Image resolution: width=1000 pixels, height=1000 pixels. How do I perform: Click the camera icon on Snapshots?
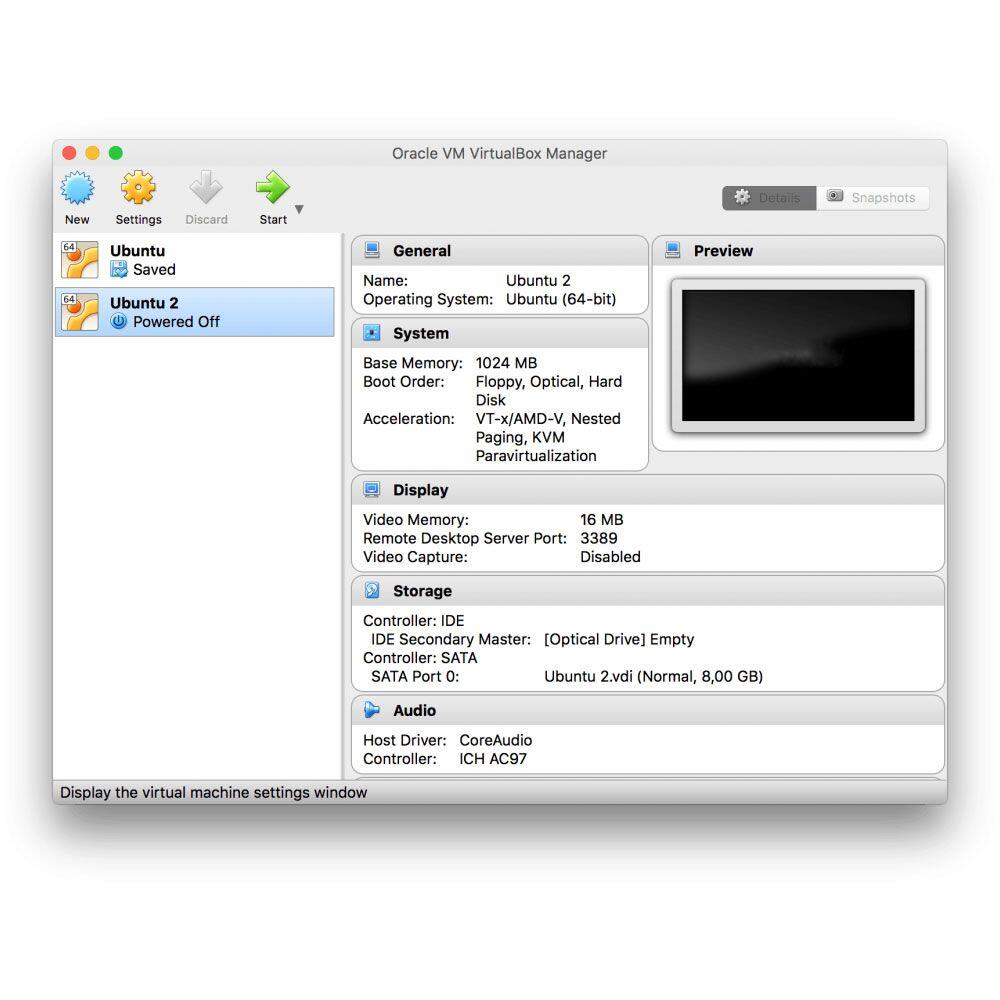point(835,196)
